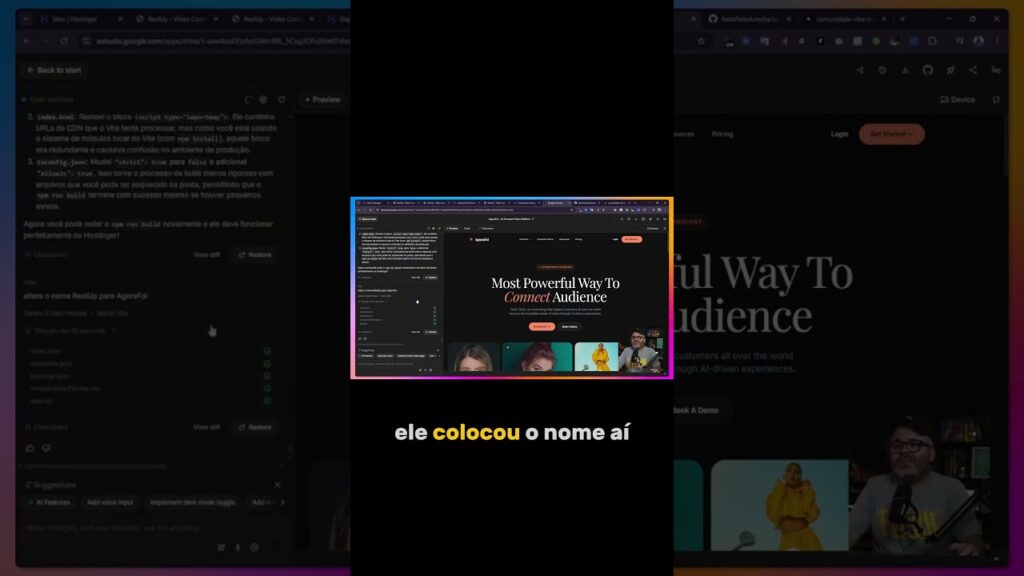This screenshot has height=576, width=1024.
Task: Click the upper View diff link
Action: [206, 255]
